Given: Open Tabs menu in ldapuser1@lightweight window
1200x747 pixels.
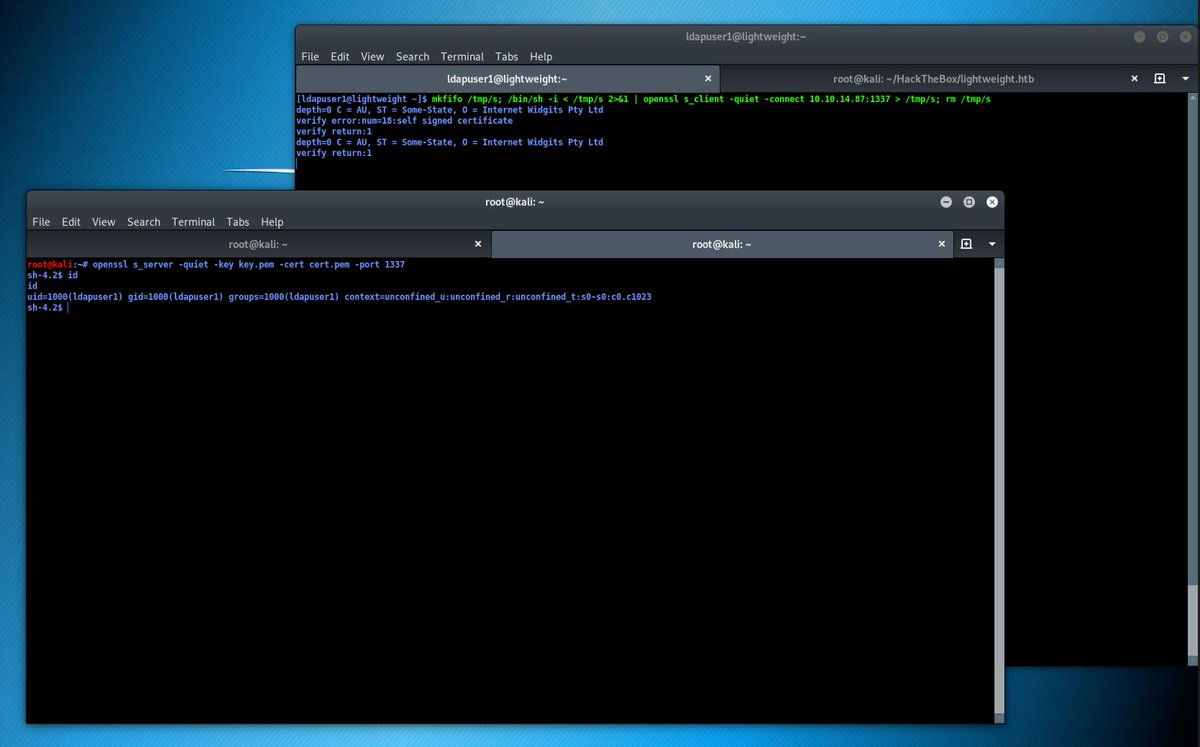Looking at the screenshot, I should 507,57.
